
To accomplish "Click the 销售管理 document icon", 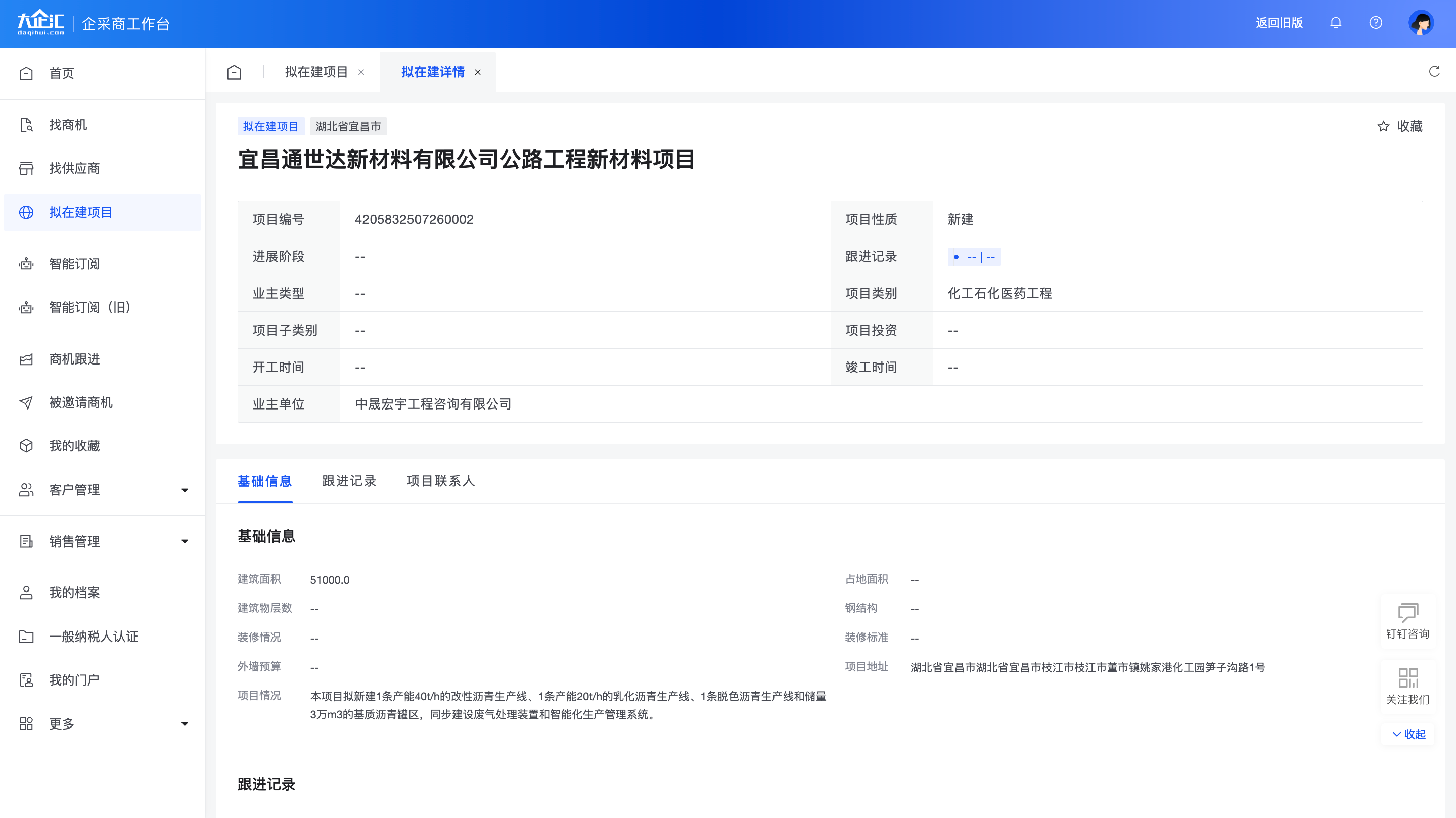I will tap(26, 541).
